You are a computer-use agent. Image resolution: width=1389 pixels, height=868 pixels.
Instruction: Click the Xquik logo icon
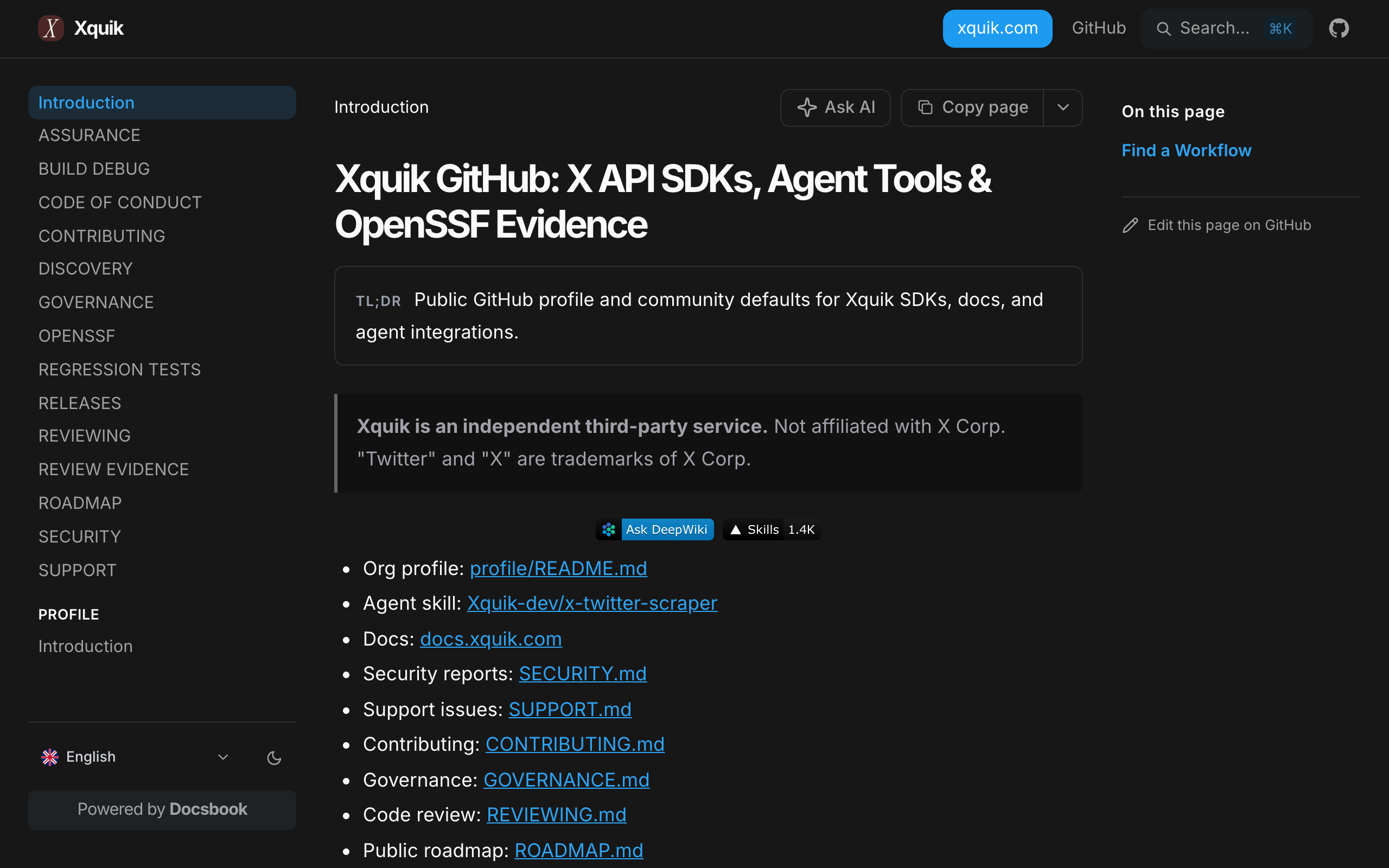pos(51,28)
